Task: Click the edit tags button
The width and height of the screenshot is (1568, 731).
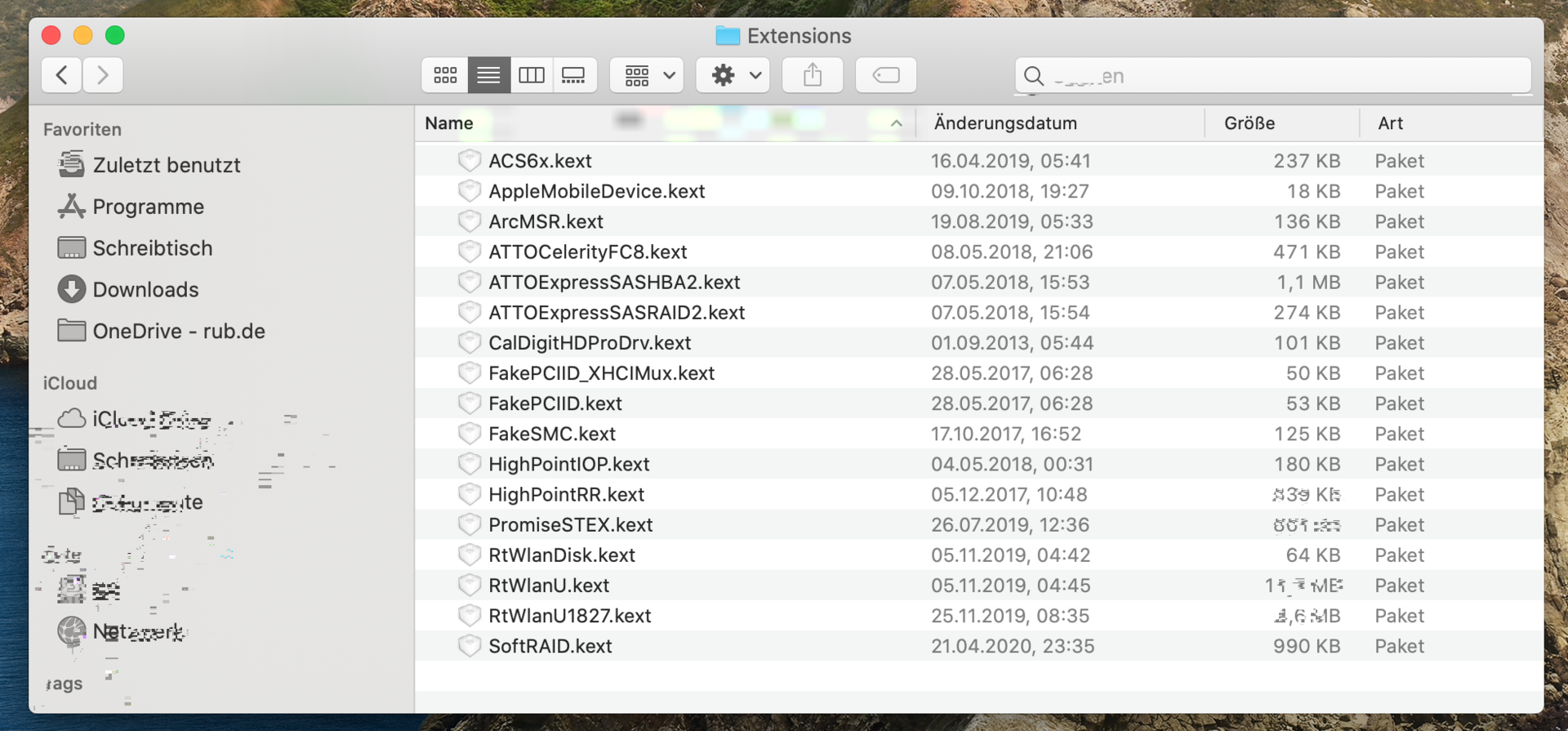Action: (885, 76)
